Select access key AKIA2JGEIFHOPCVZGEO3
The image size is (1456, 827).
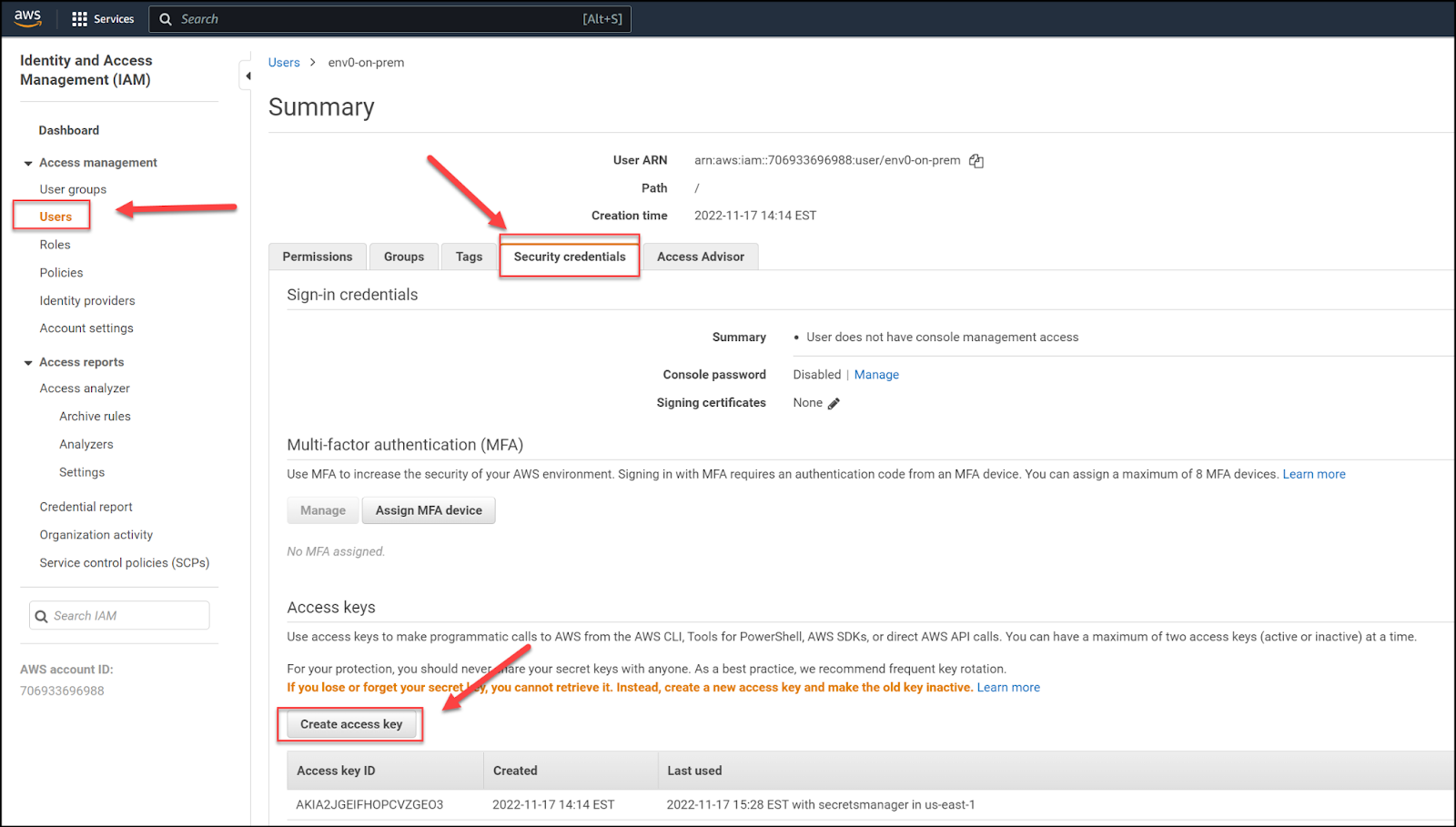click(x=369, y=805)
